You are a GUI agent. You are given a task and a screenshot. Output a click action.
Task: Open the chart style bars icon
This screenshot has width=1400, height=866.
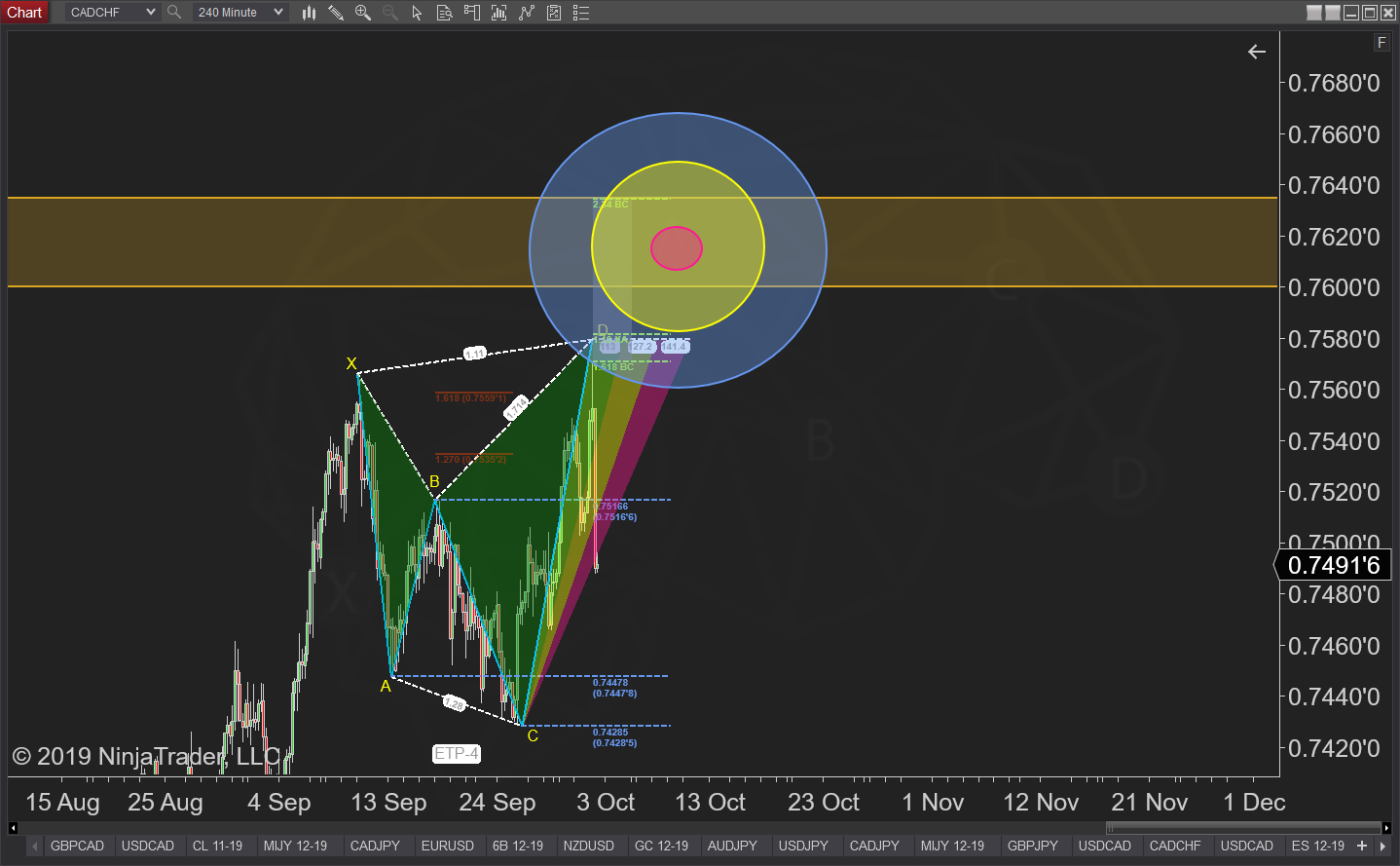tap(310, 13)
